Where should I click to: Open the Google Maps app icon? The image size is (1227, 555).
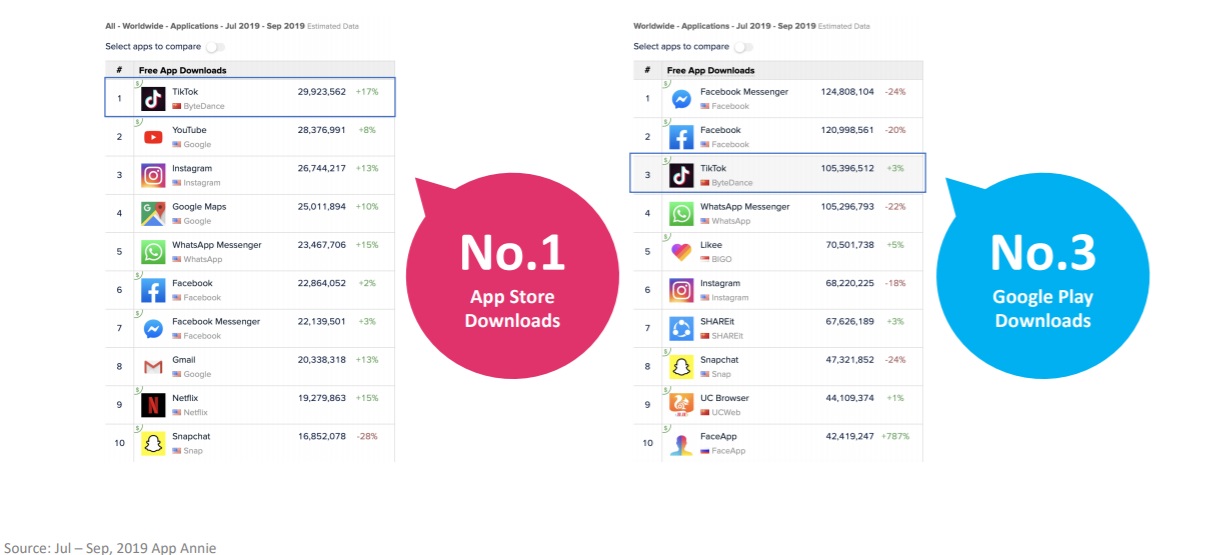[x=153, y=213]
